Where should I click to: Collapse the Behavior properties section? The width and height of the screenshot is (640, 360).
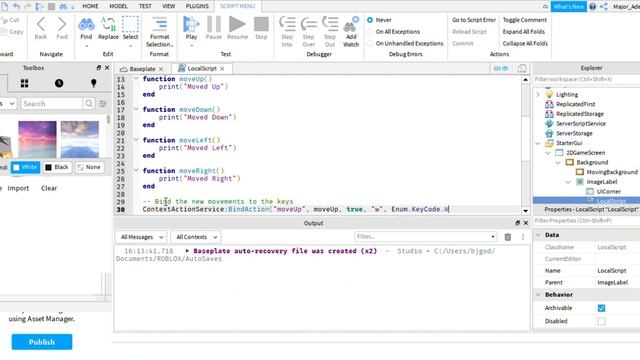click(538, 295)
